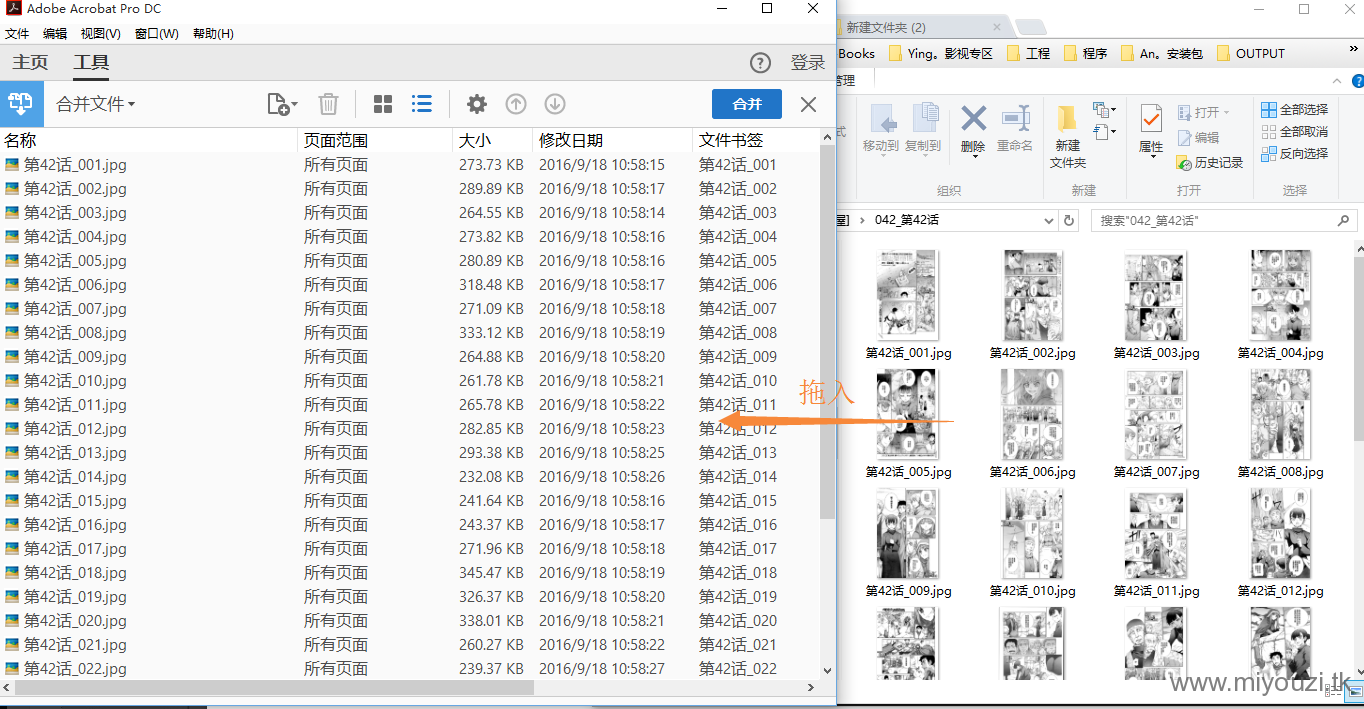
Task: Open the 打开 dropdown in Explorer ribbon
Action: point(1204,113)
